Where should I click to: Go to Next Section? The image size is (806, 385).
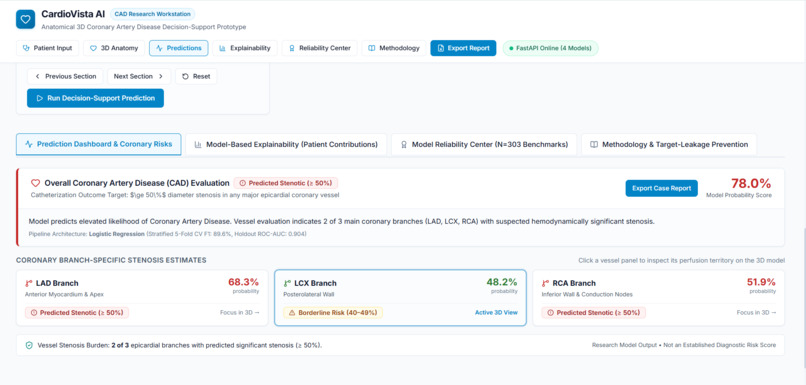click(139, 76)
